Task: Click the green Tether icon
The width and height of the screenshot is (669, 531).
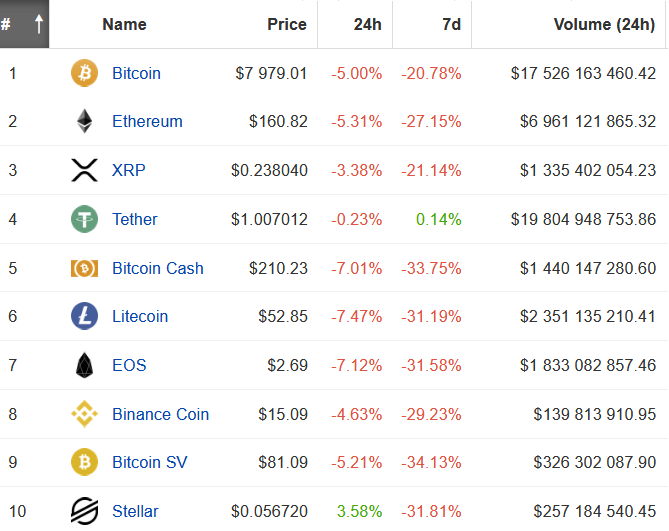Action: tap(84, 219)
